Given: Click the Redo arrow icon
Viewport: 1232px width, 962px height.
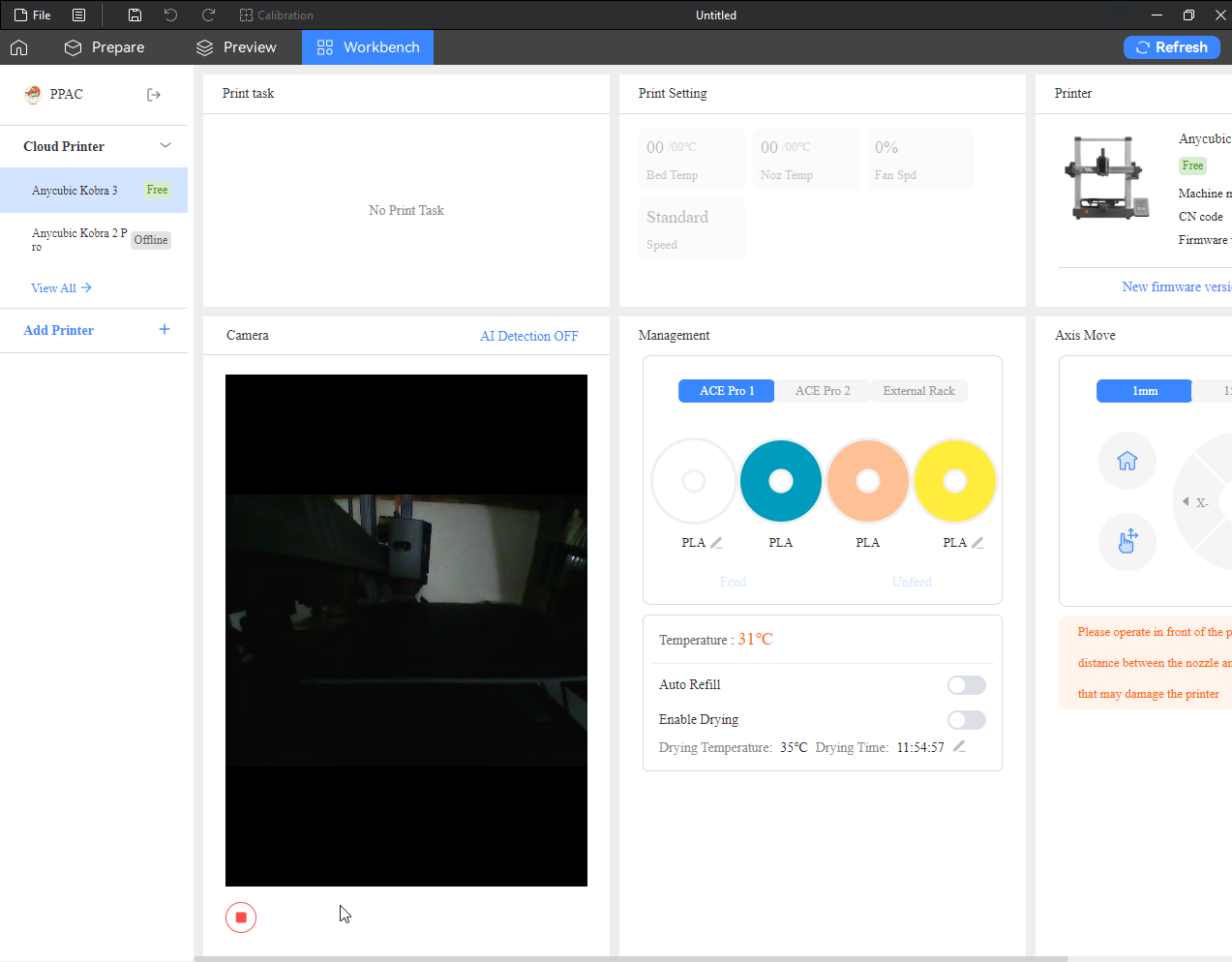Looking at the screenshot, I should [208, 15].
